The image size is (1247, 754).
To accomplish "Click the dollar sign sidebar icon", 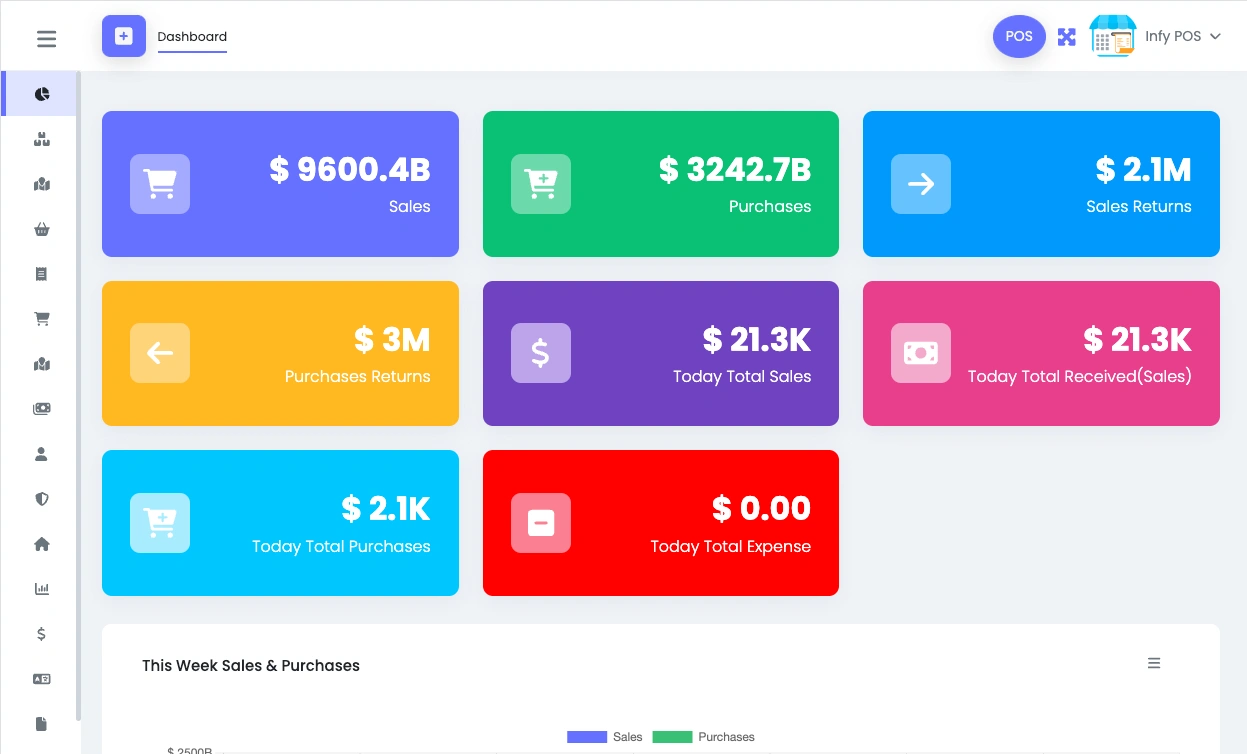I will pyautogui.click(x=42, y=634).
